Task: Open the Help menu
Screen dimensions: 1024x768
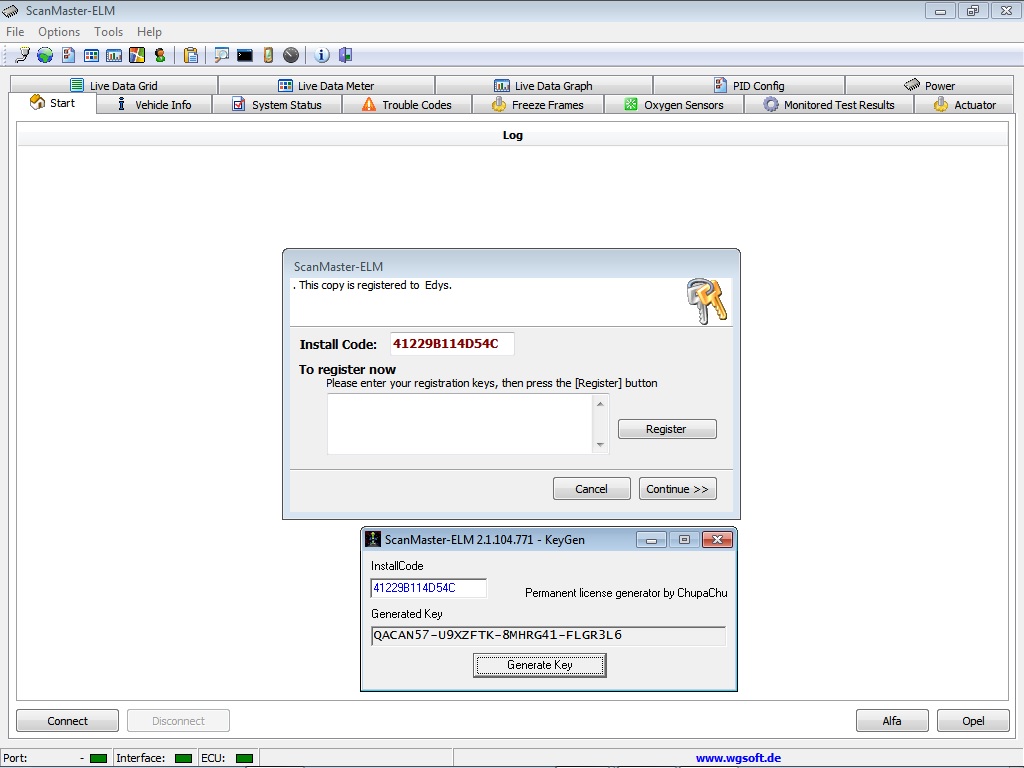Action: tap(149, 32)
